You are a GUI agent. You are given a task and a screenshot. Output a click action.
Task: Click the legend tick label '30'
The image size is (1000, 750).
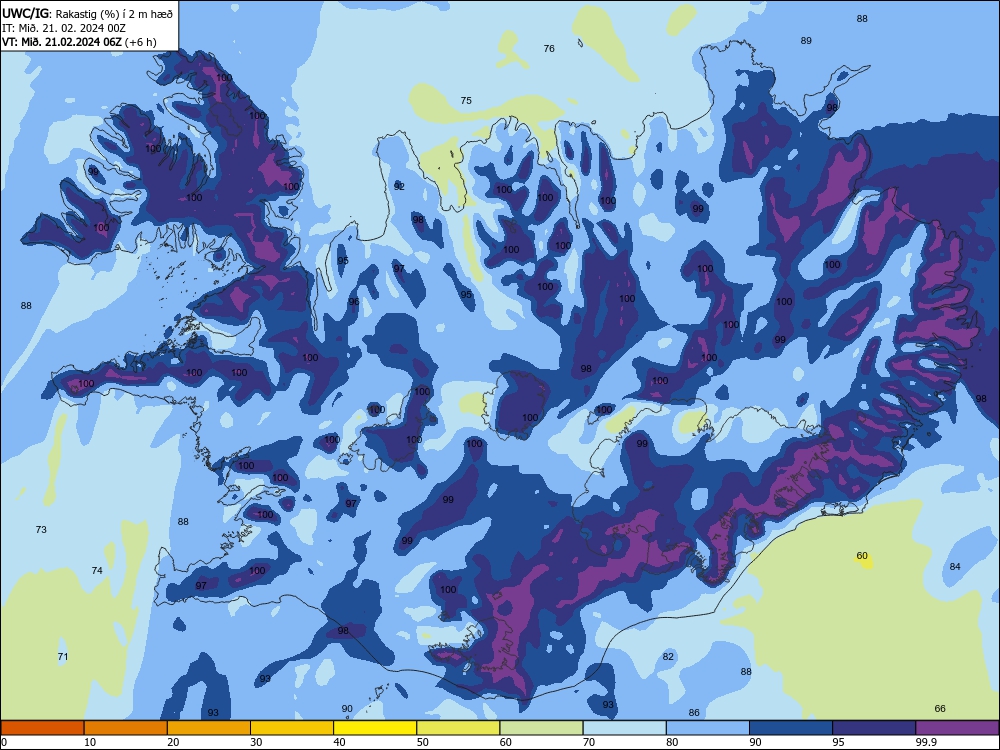[256, 742]
